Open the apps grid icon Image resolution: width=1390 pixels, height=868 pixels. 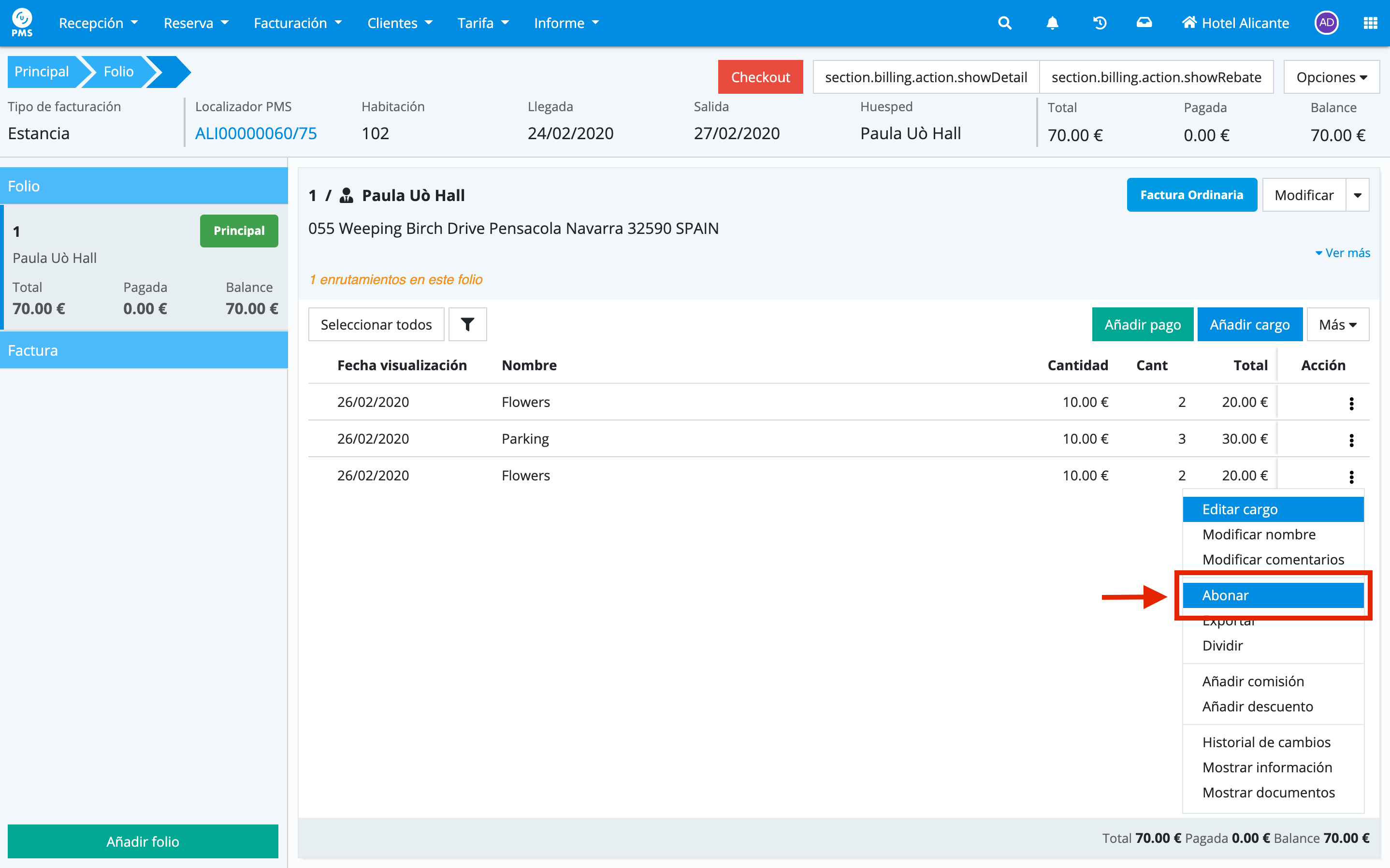[1370, 23]
